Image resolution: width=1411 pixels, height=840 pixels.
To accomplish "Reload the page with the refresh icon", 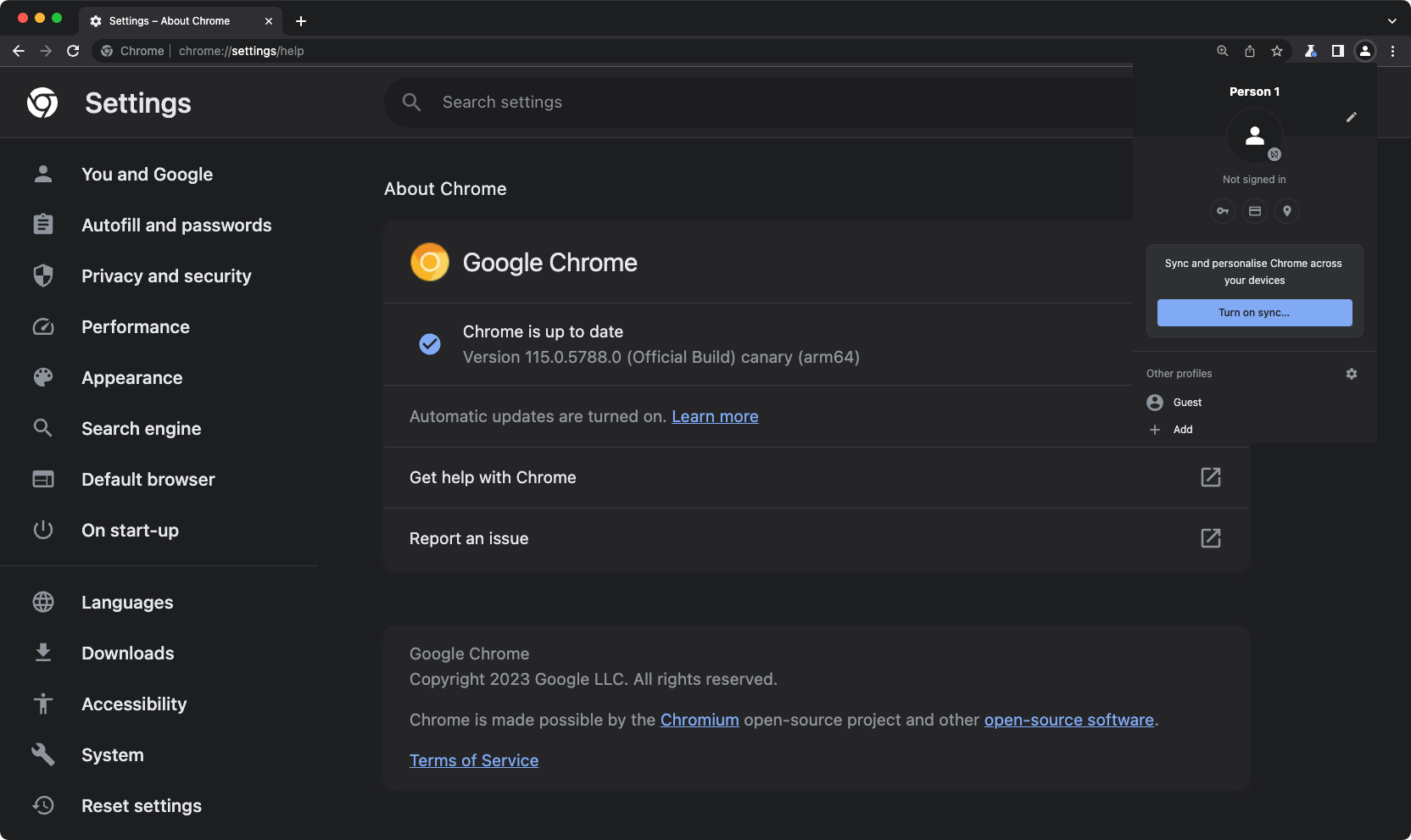I will pos(73,51).
